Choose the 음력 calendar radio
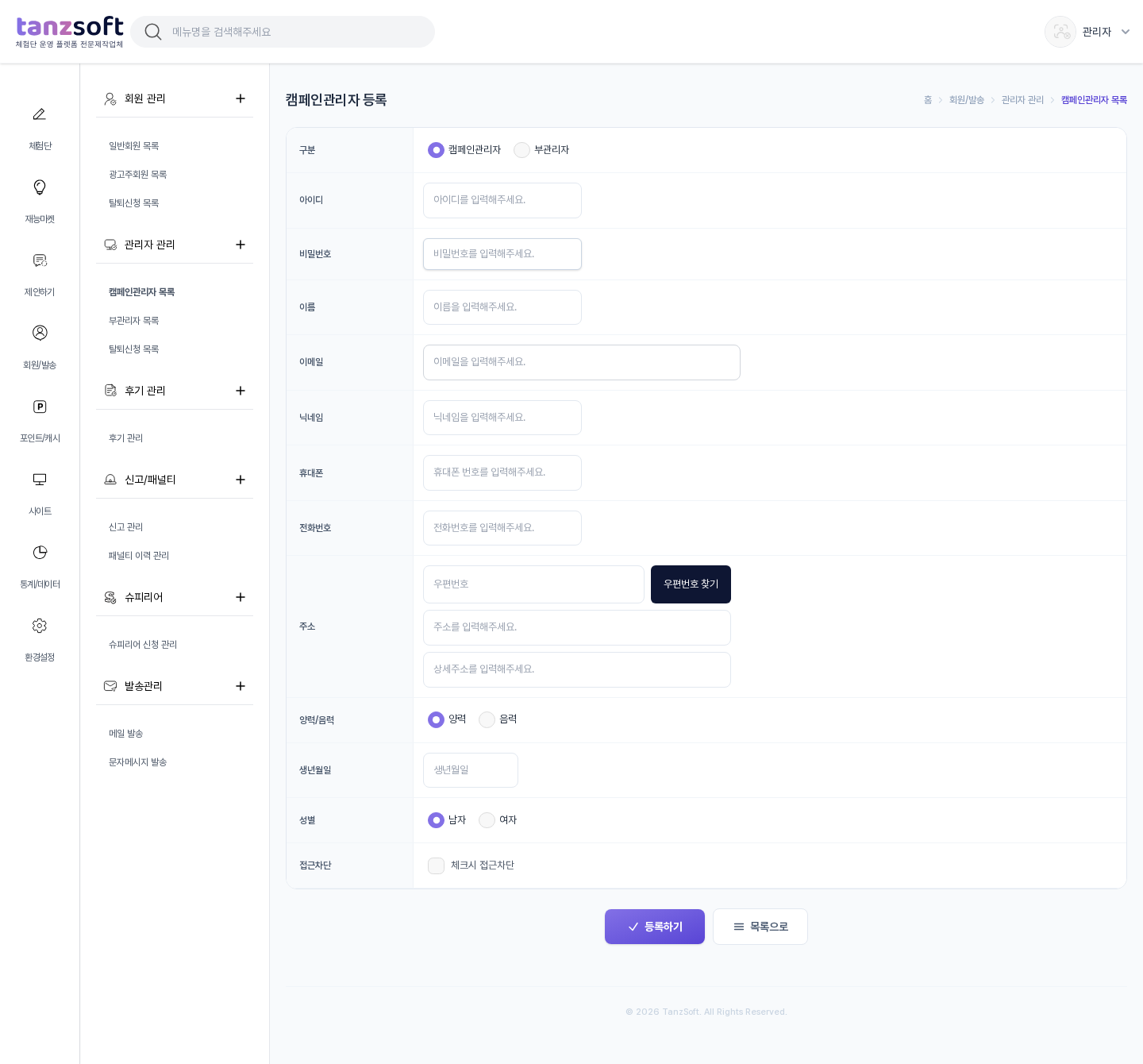The image size is (1143, 1064). point(487,719)
